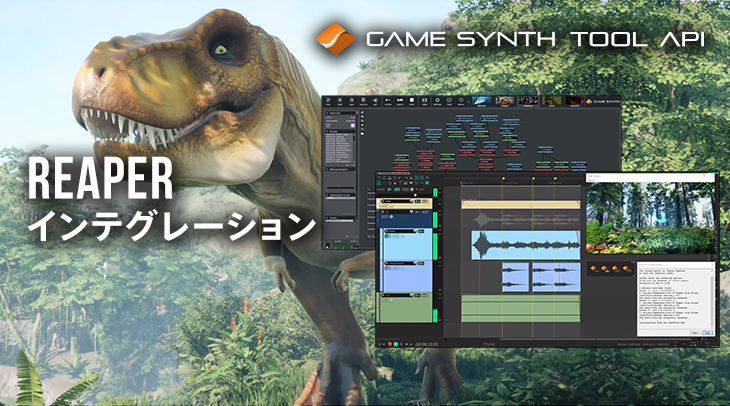Click the green play button in Reaper transport

click(x=396, y=344)
